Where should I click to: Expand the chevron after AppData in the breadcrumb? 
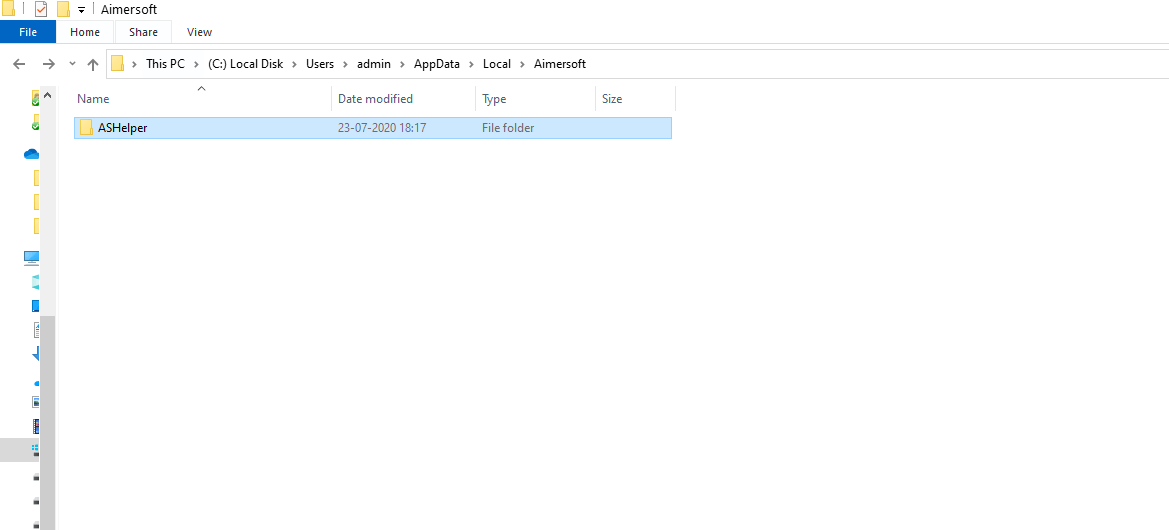click(469, 64)
